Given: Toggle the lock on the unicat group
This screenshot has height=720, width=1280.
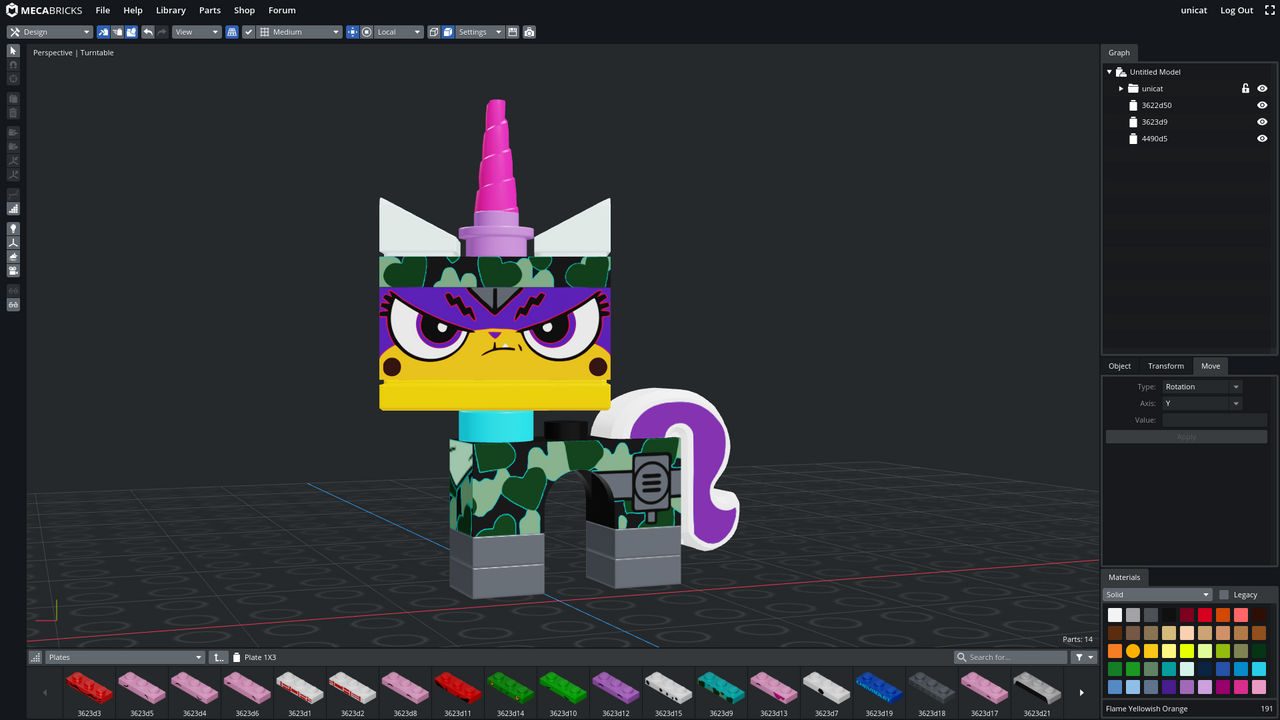Looking at the screenshot, I should point(1245,88).
